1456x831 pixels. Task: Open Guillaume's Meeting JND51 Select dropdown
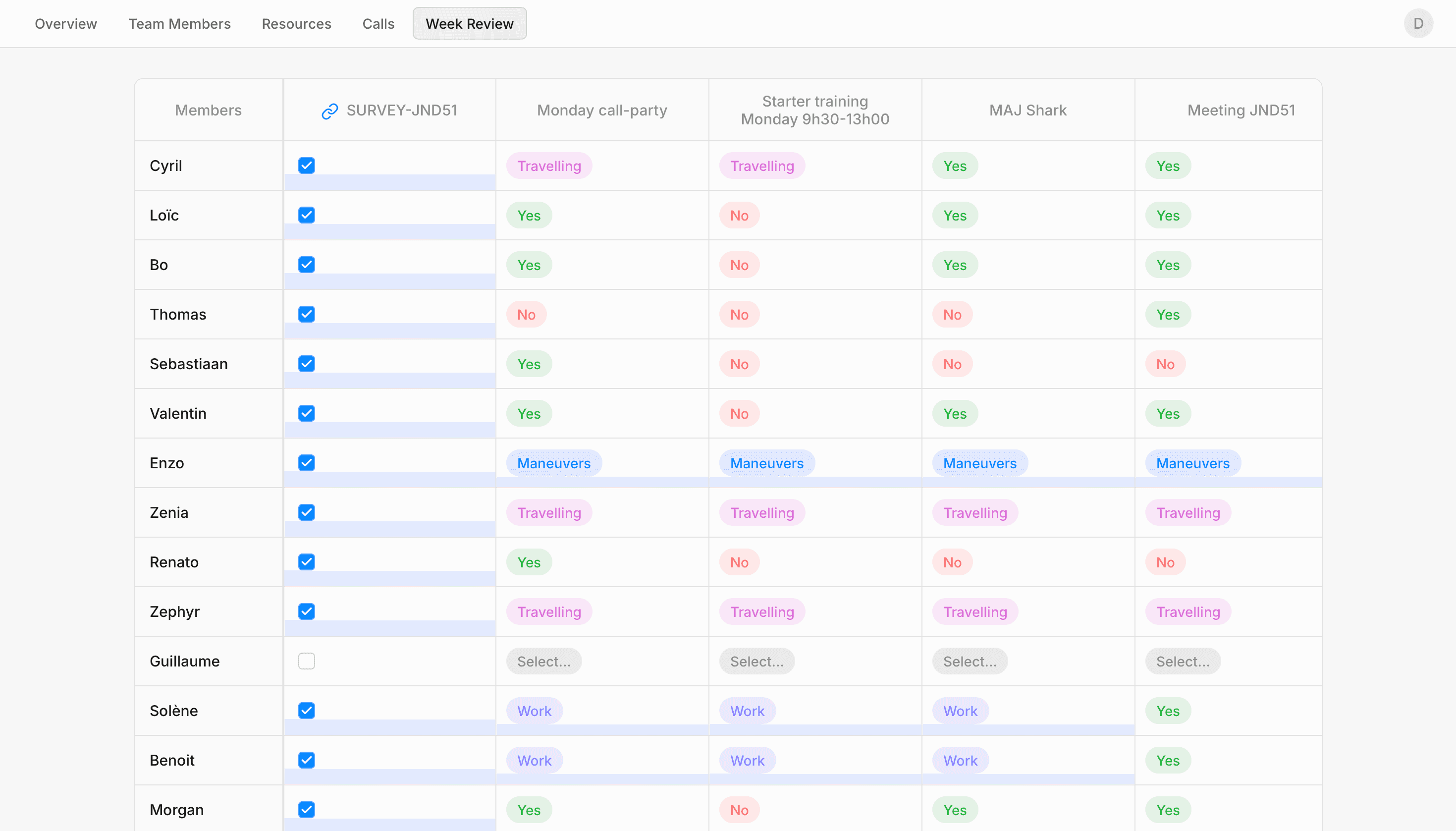[1182, 661]
